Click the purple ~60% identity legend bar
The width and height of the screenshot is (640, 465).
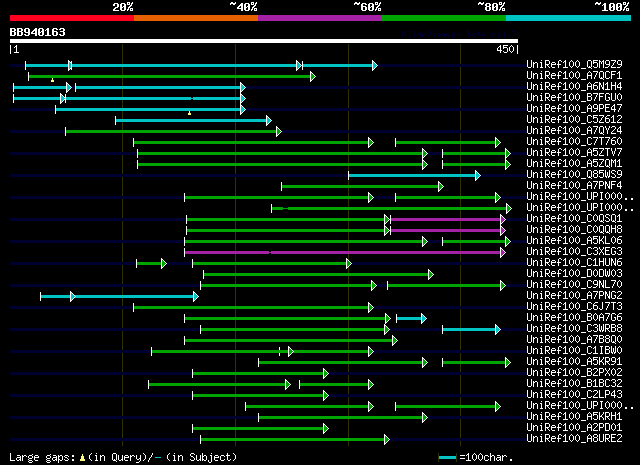pyautogui.click(x=320, y=18)
